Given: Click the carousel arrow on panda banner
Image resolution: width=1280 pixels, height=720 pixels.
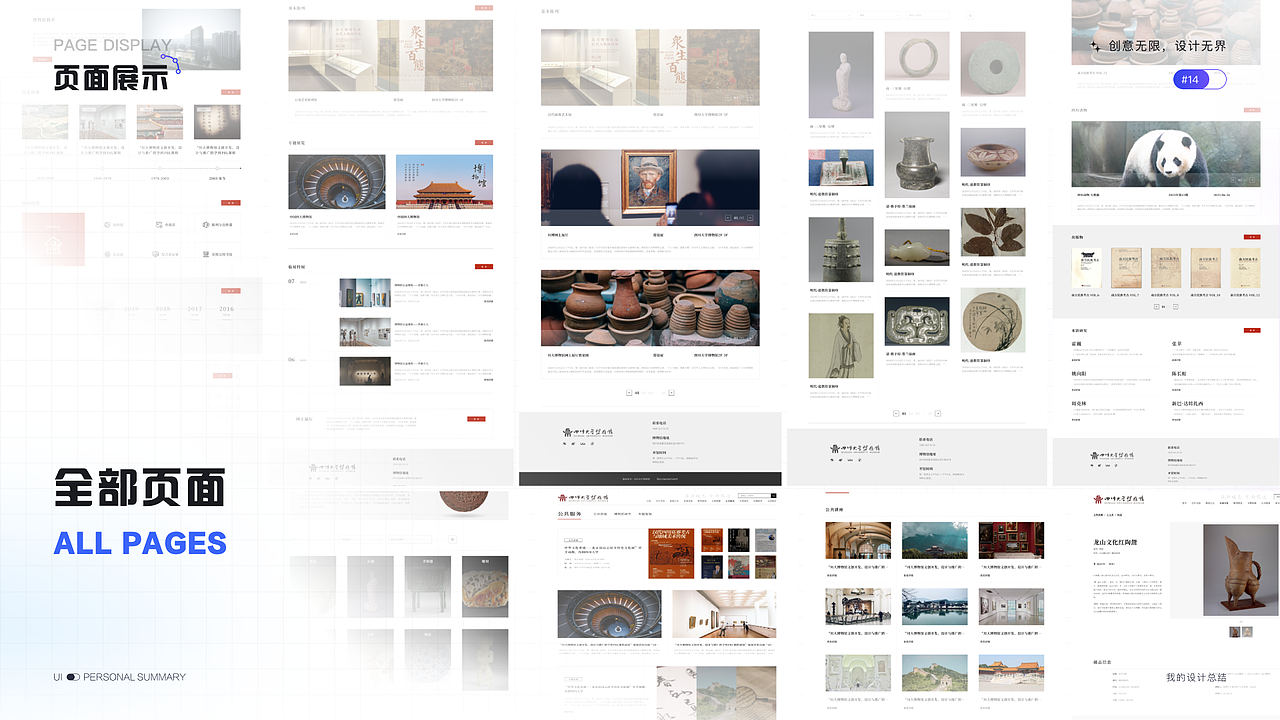Looking at the screenshot, I should (x=1250, y=179).
